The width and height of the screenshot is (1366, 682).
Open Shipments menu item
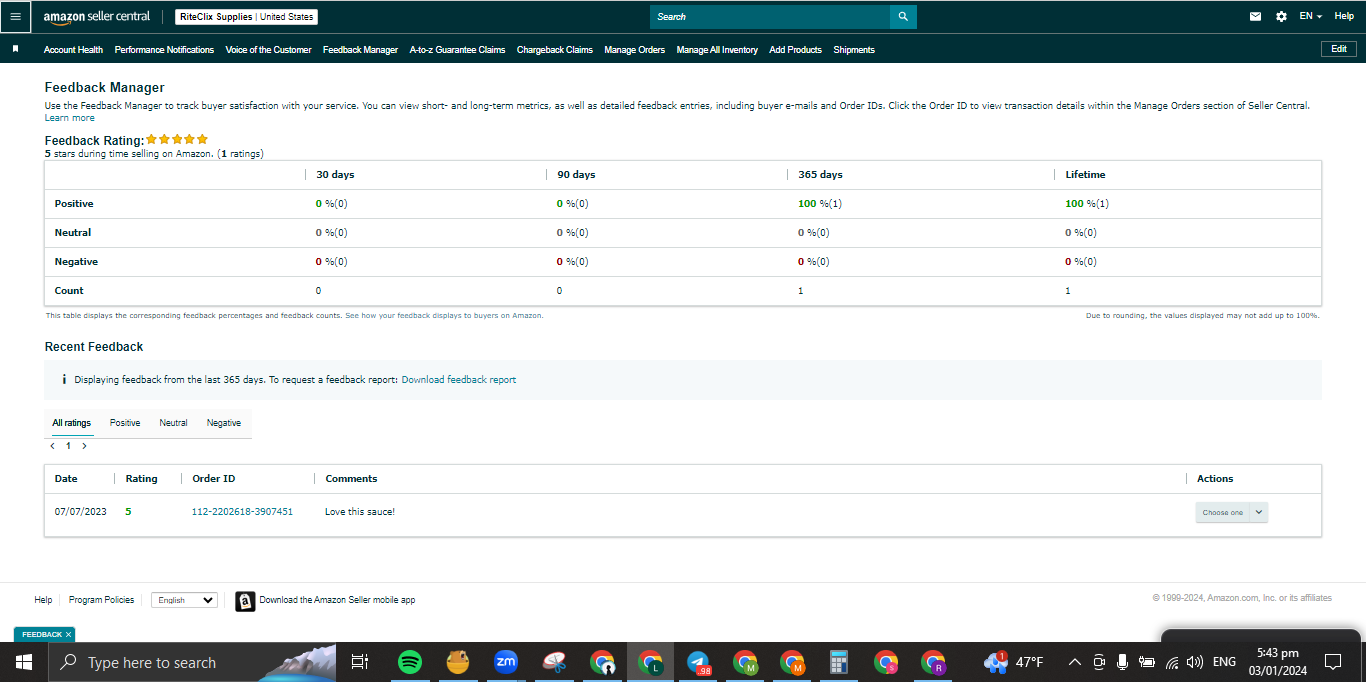[x=854, y=50]
